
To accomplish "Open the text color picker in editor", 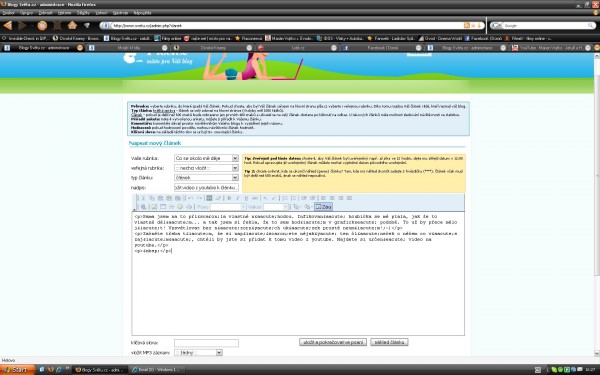I will [x=297, y=207].
